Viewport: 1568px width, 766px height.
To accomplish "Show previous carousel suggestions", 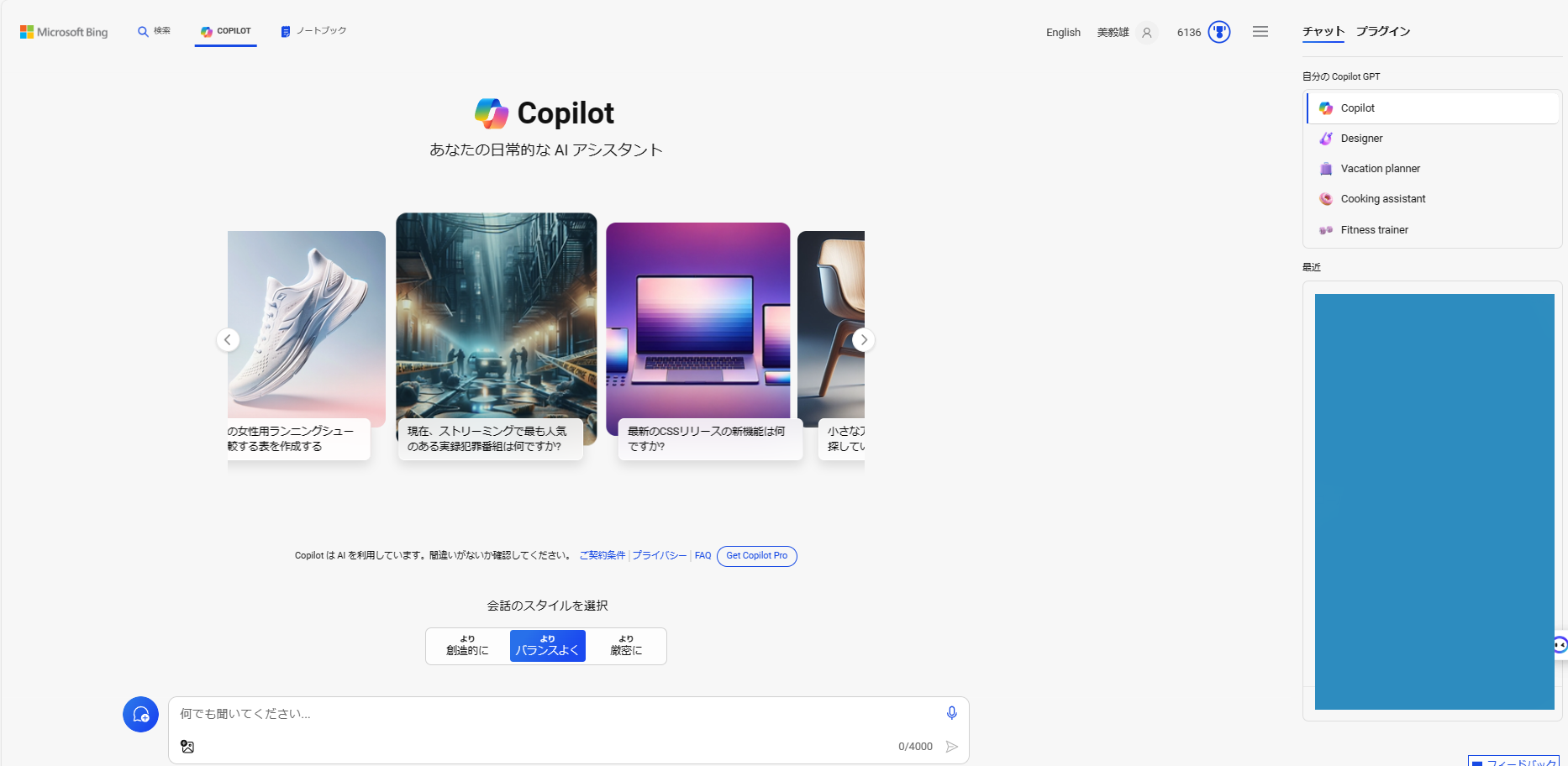I will click(228, 340).
